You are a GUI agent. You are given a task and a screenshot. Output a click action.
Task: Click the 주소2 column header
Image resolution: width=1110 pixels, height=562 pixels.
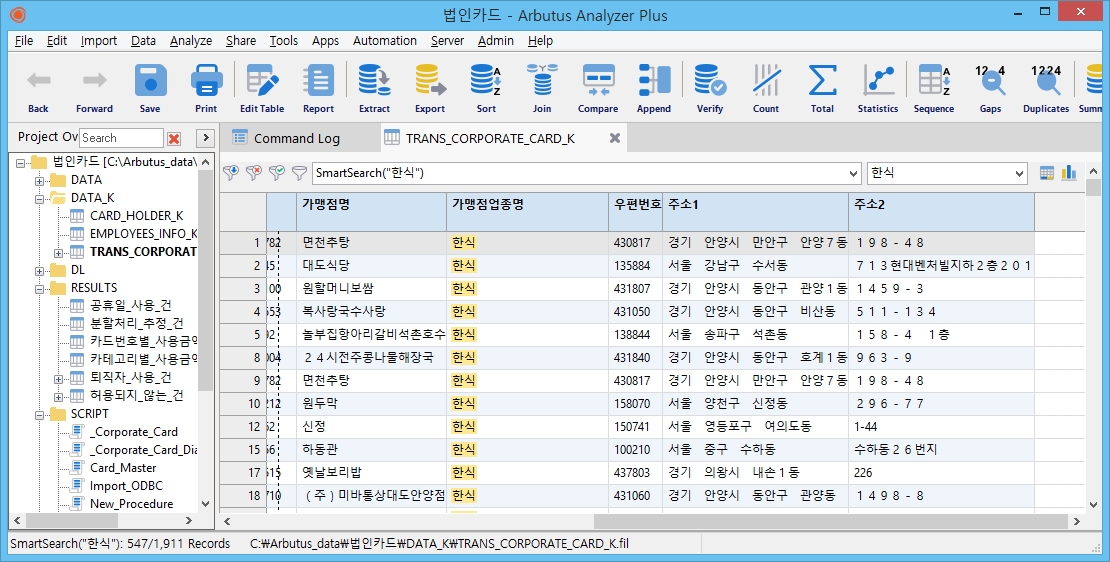[x=942, y=212]
